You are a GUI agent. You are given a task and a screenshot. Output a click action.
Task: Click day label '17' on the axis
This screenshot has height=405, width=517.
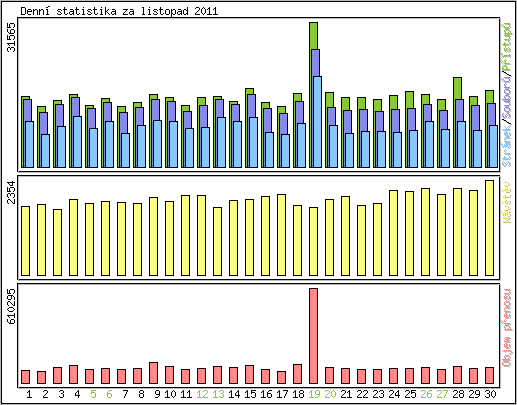282,394
